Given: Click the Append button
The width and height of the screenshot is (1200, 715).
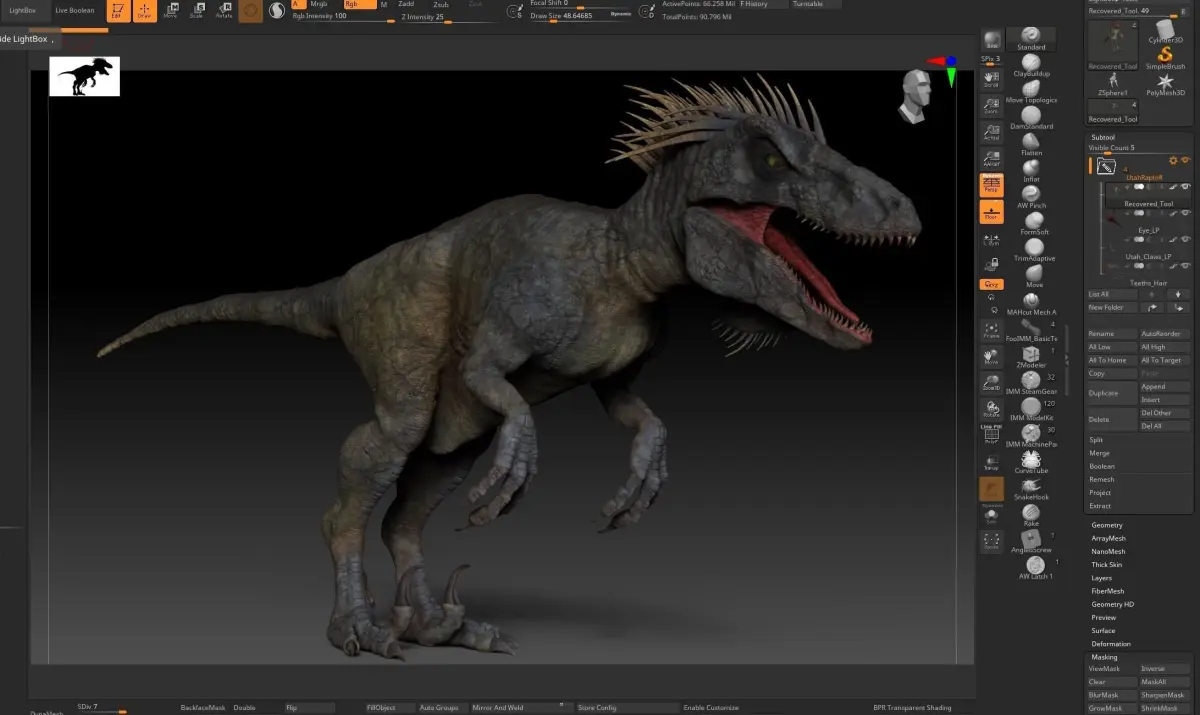Looking at the screenshot, I should (1166, 386).
